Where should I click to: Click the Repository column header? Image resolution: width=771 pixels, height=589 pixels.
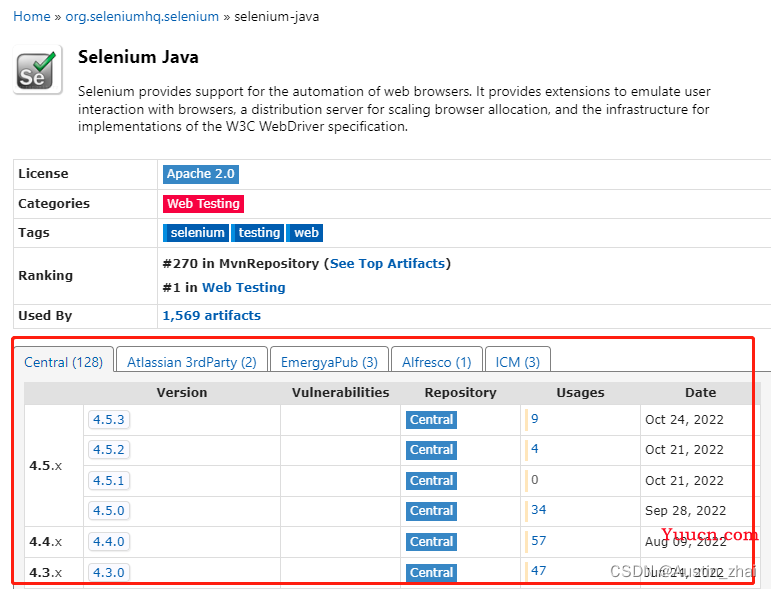pos(460,393)
